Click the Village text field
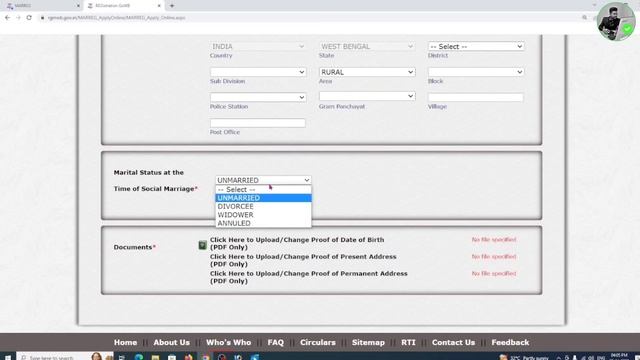The height and width of the screenshot is (360, 640). pos(476,97)
